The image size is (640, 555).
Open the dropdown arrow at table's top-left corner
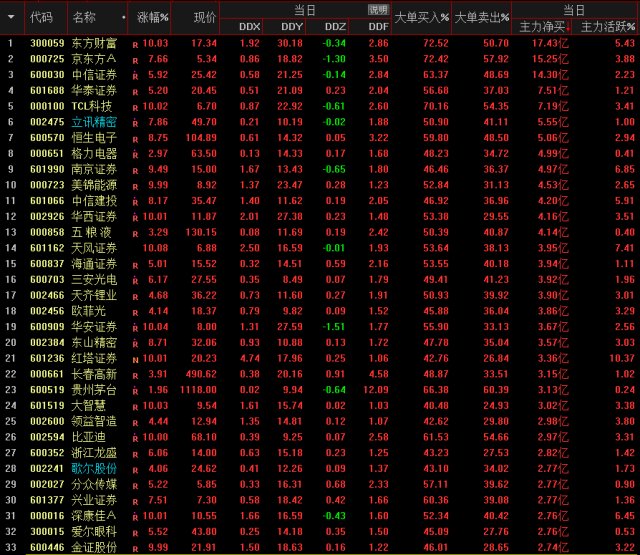tap(11, 17)
